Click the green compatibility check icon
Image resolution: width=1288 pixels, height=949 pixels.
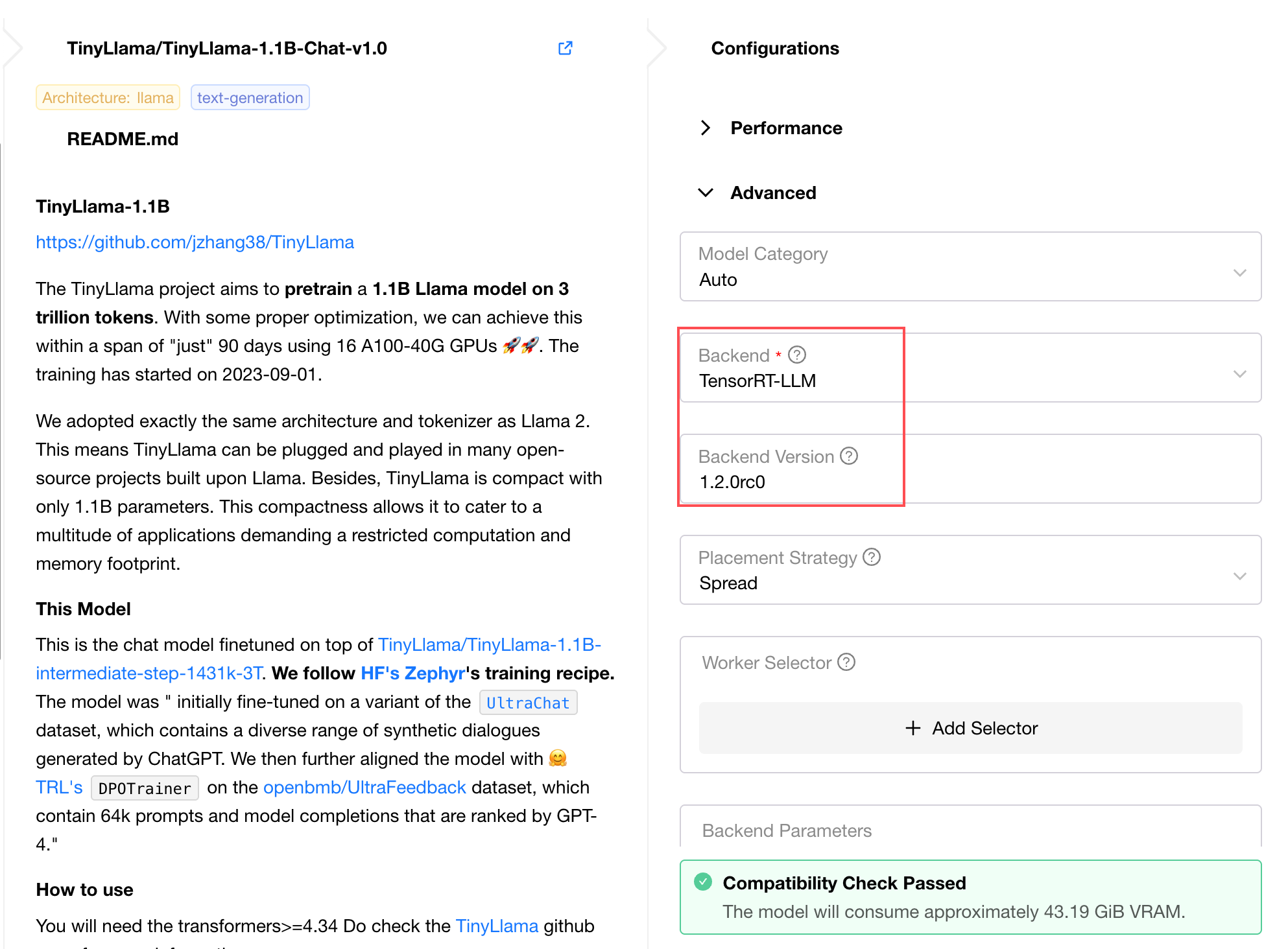click(x=703, y=882)
